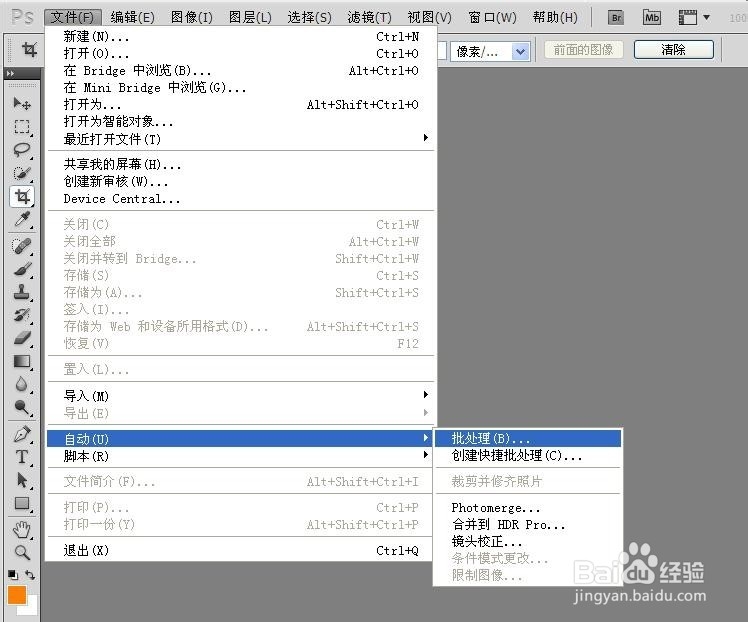
Task: Expand the 导入(M) submenu
Action: tap(241, 395)
